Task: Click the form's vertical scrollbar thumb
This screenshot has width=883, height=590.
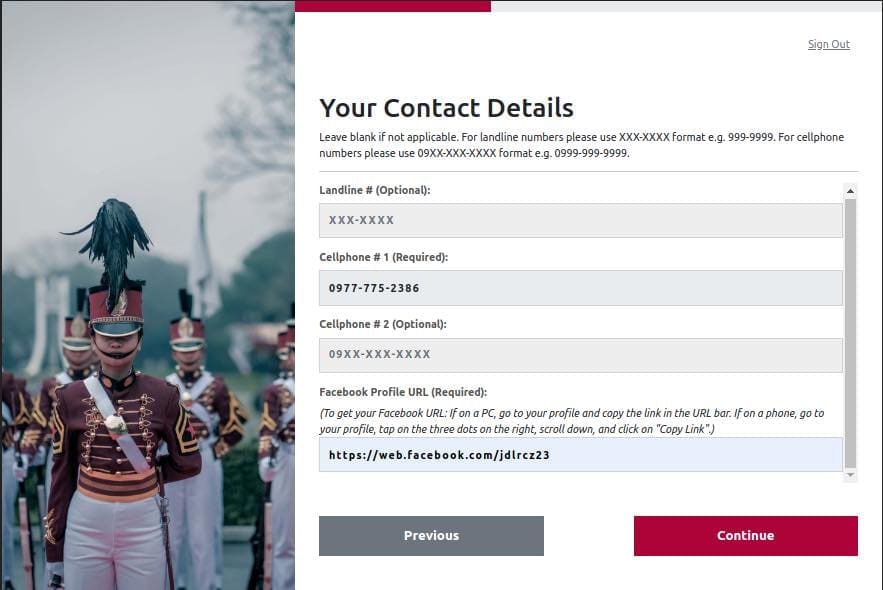Action: coord(851,330)
